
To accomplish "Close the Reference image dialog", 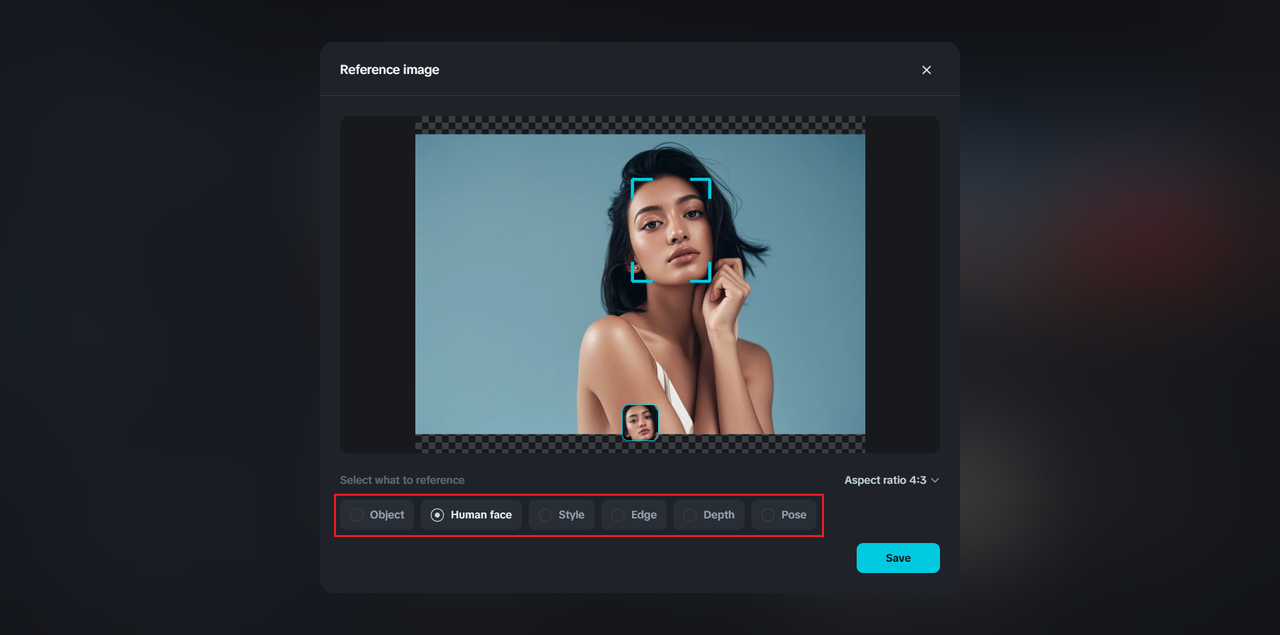I will point(926,70).
